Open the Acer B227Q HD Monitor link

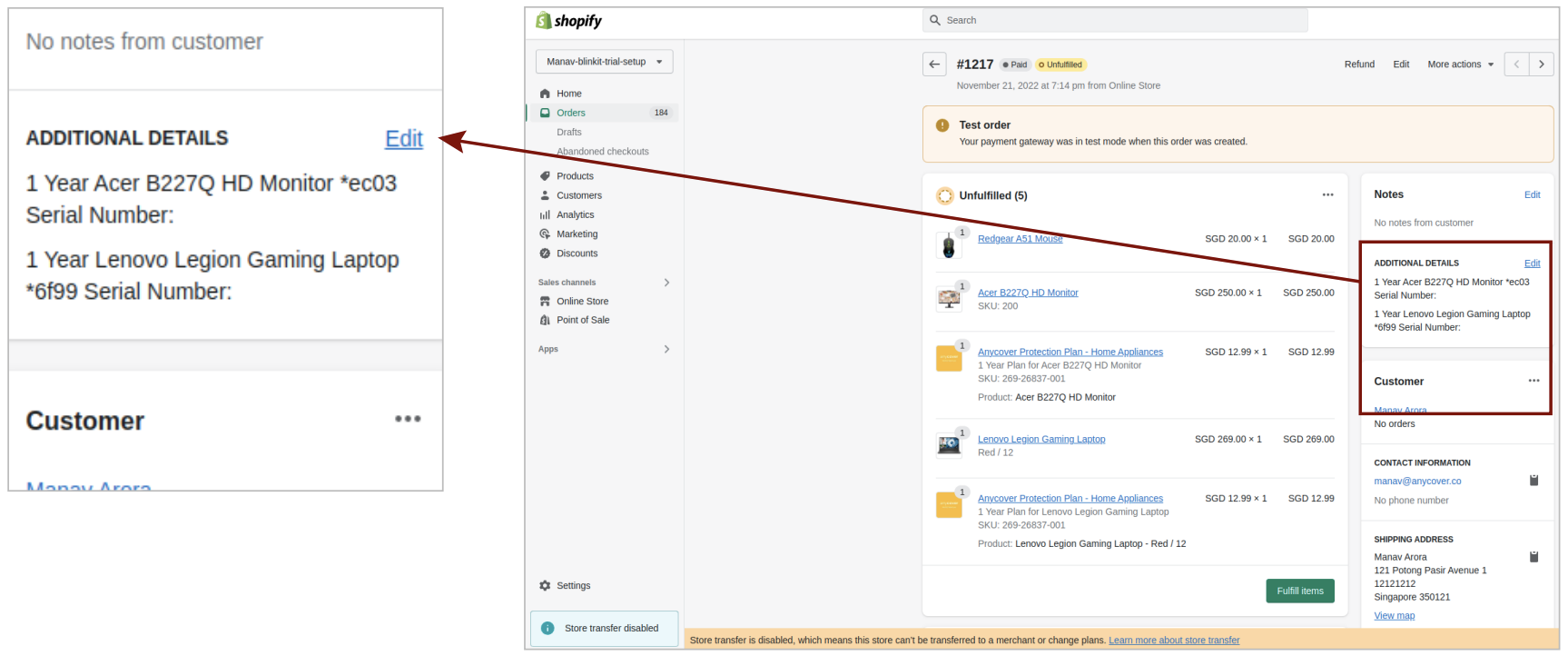1028,293
